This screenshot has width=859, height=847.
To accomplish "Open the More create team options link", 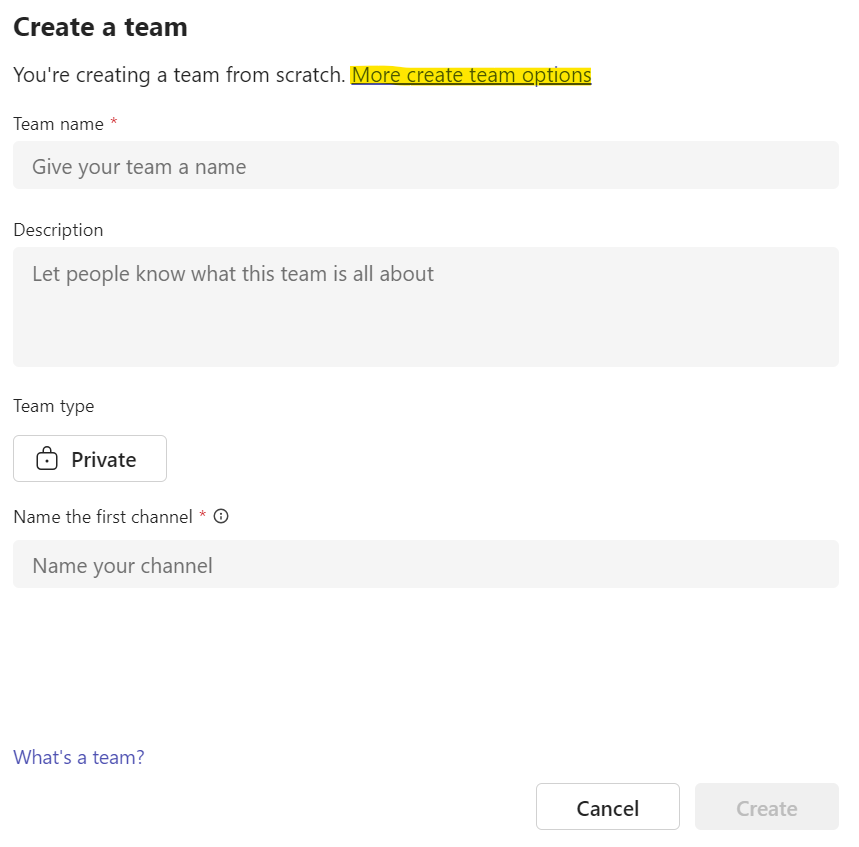I will (471, 75).
